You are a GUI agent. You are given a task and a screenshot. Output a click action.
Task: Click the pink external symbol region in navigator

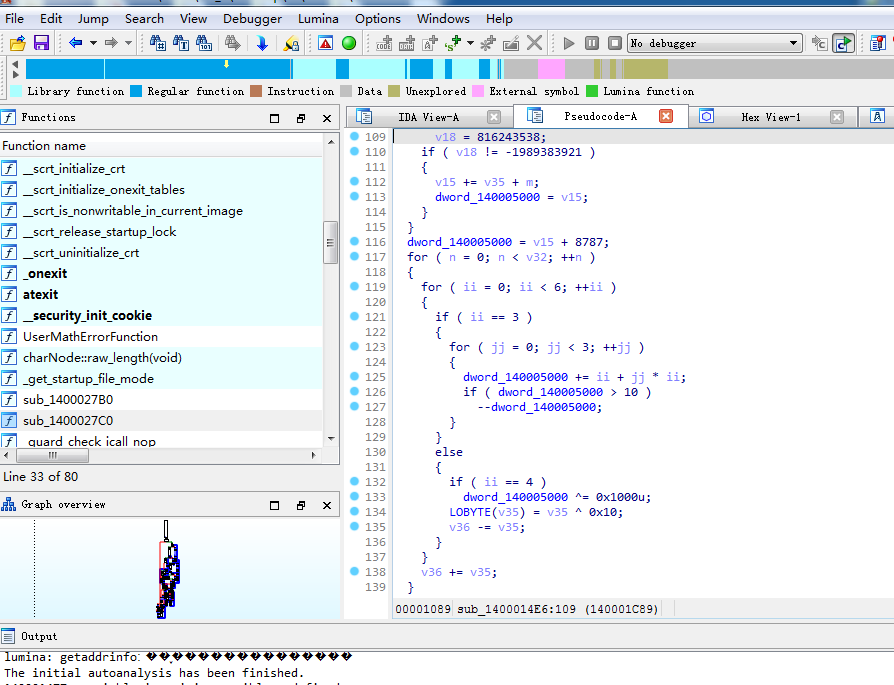point(551,69)
